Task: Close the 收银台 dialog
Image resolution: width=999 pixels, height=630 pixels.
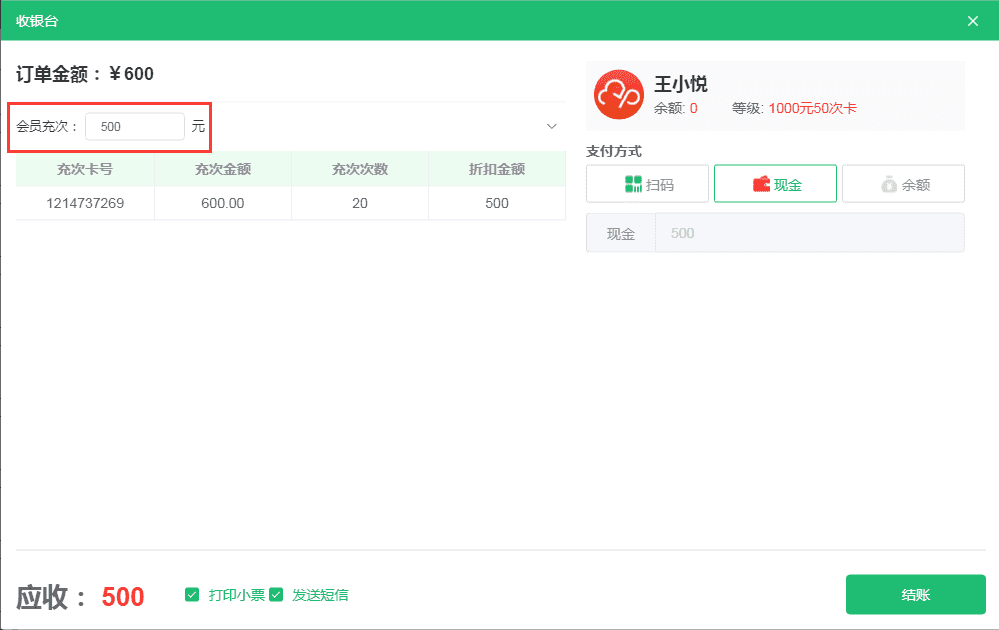Action: coord(972,21)
